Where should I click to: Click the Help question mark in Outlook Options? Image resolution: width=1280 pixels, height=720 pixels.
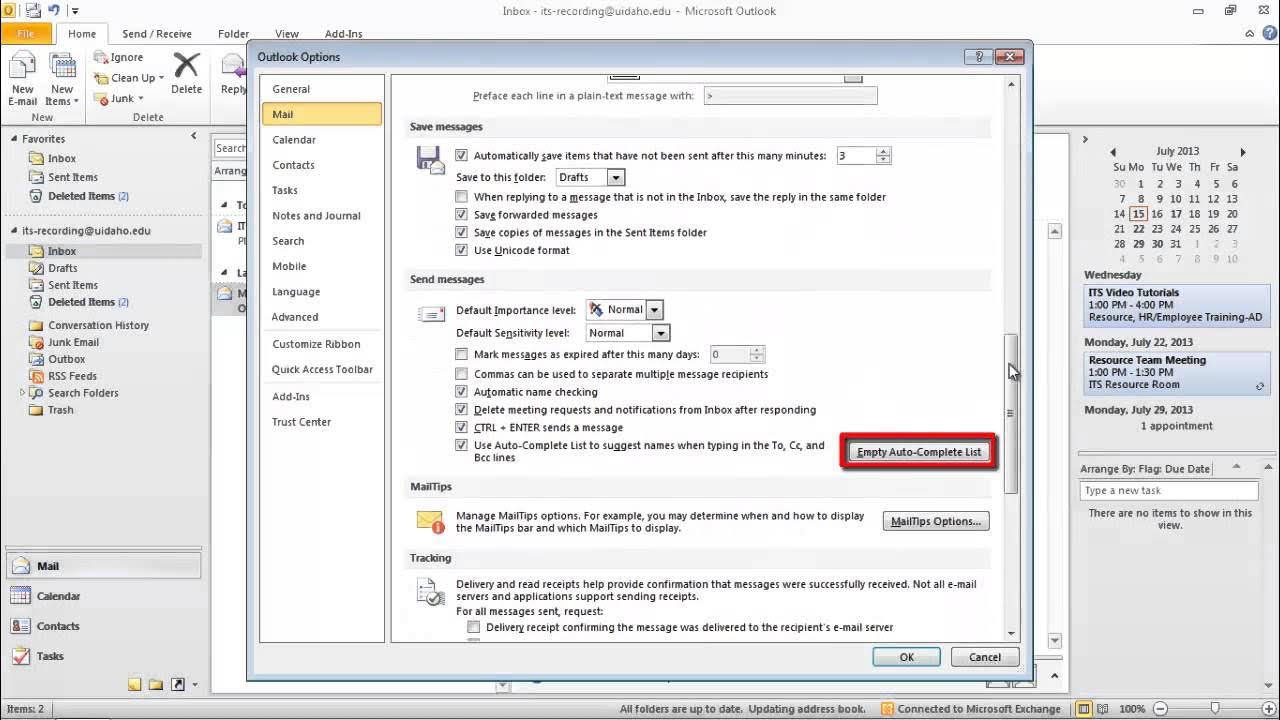coord(980,57)
